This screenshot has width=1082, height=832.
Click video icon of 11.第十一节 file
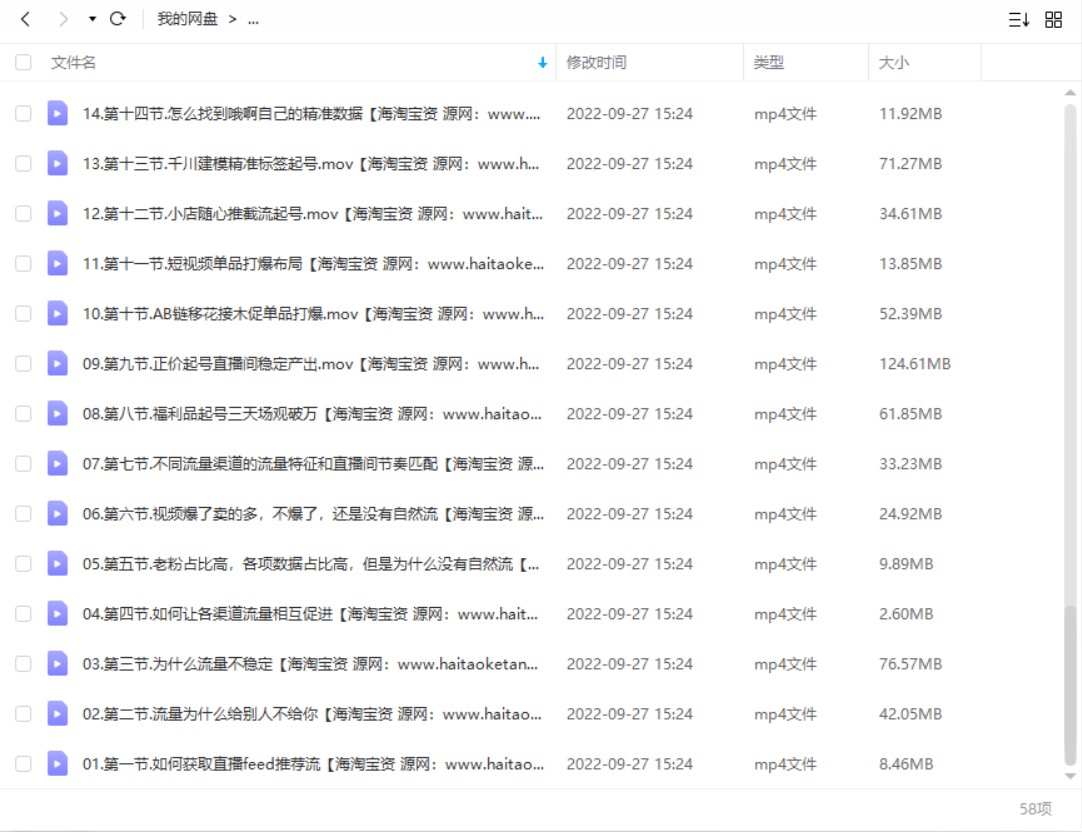57,264
